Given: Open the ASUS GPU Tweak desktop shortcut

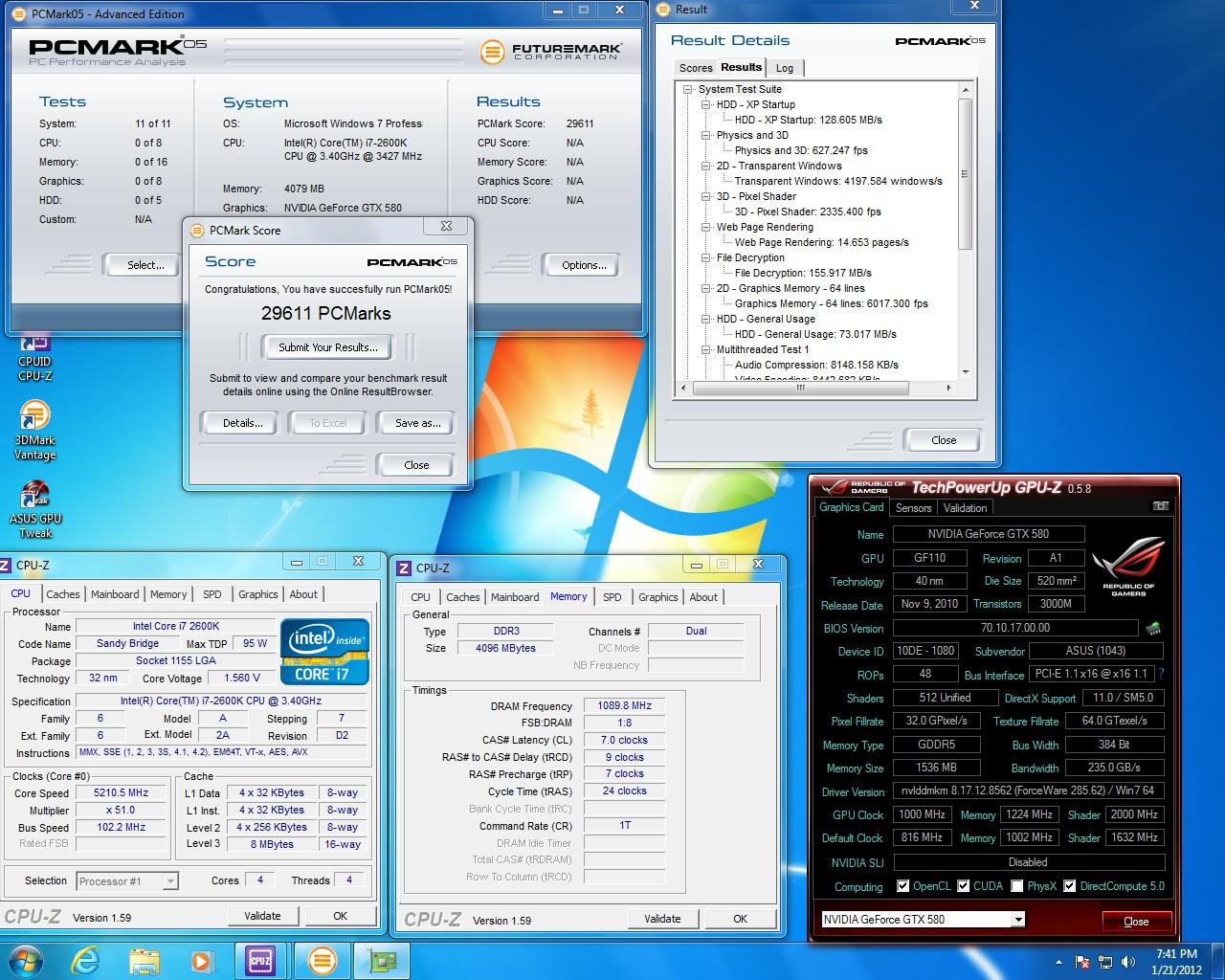Looking at the screenshot, I should pos(35,510).
